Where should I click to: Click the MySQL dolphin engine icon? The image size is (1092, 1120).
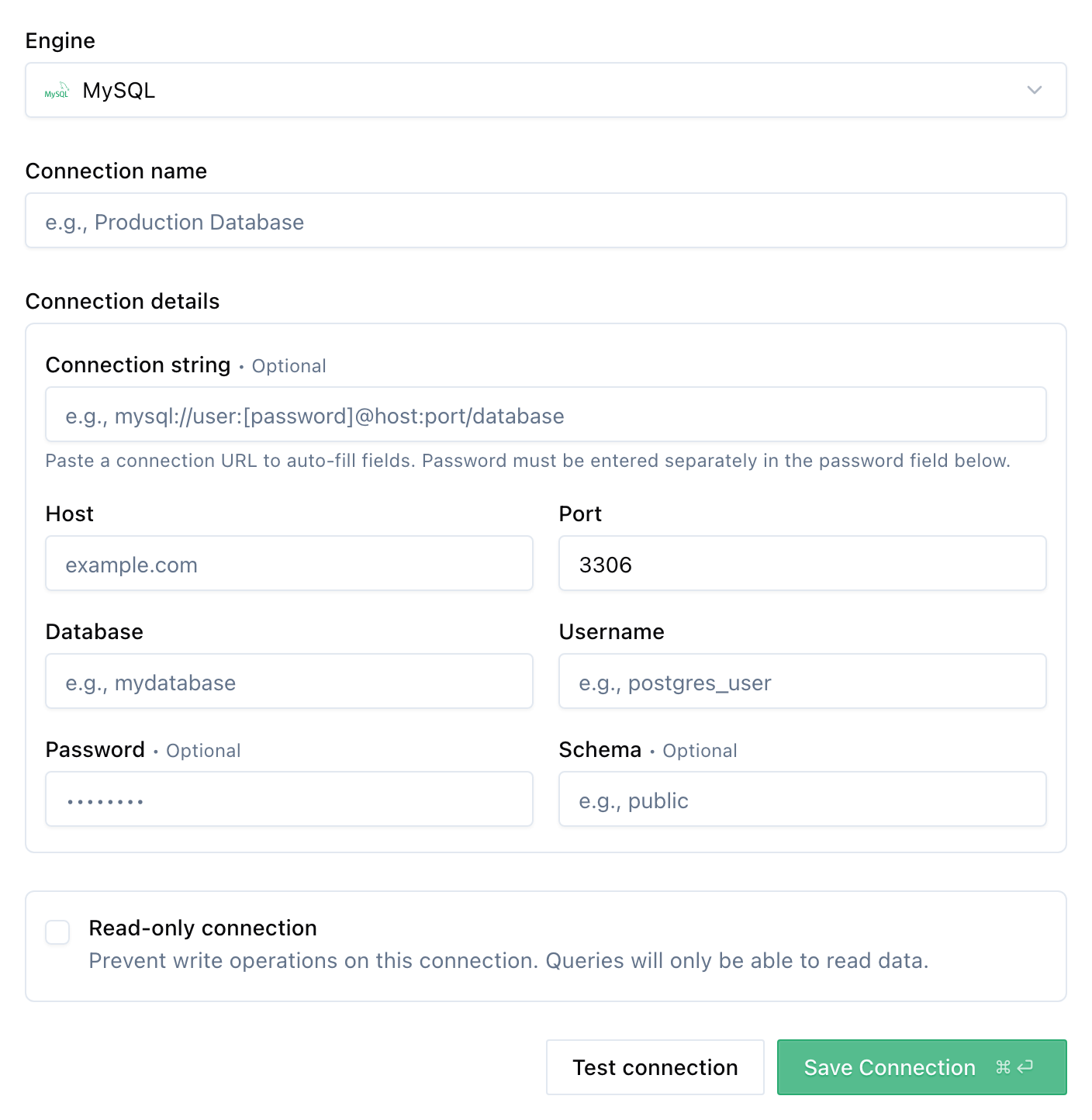[55, 91]
